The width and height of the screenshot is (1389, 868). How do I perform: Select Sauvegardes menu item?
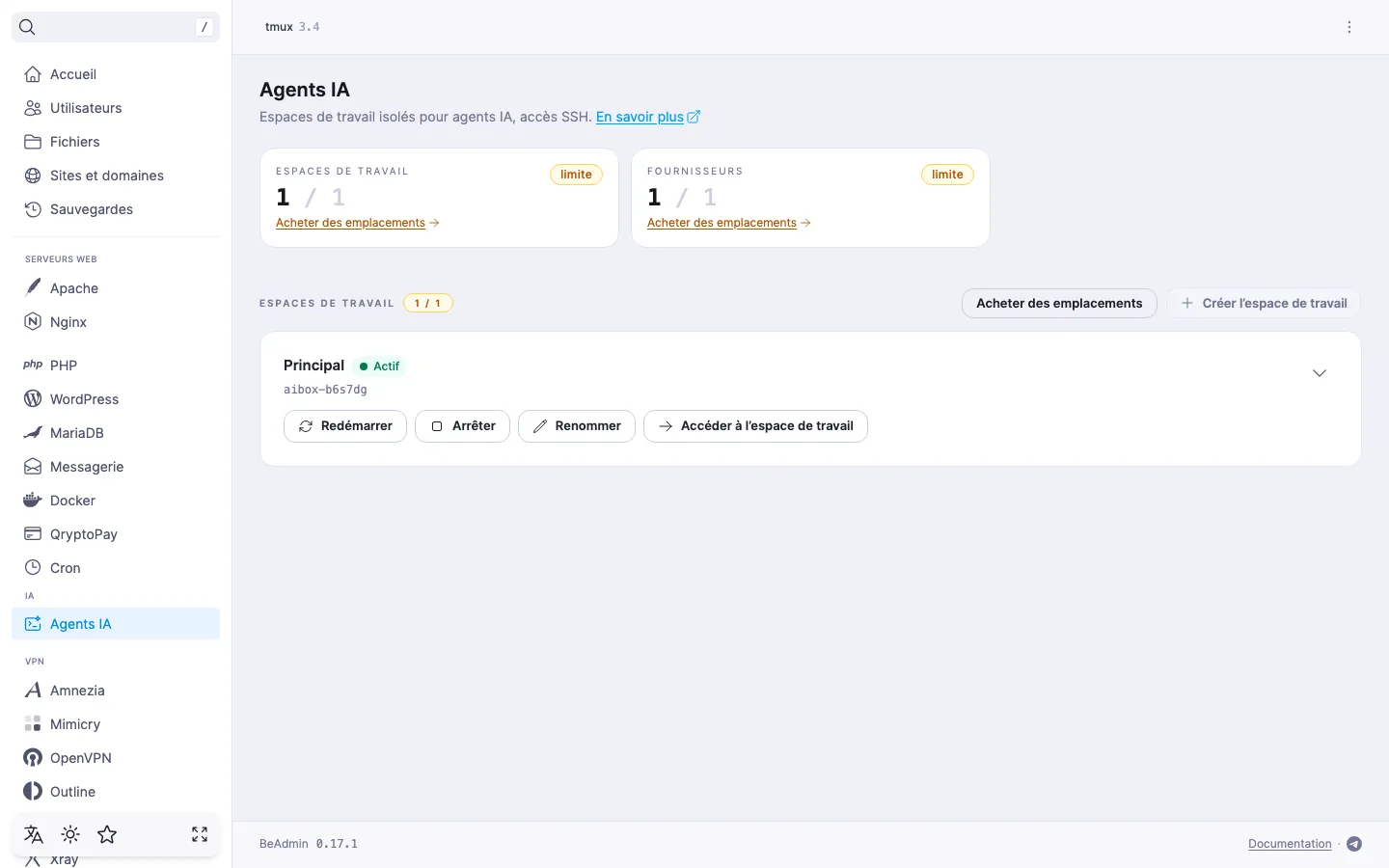pyautogui.click(x=116, y=209)
